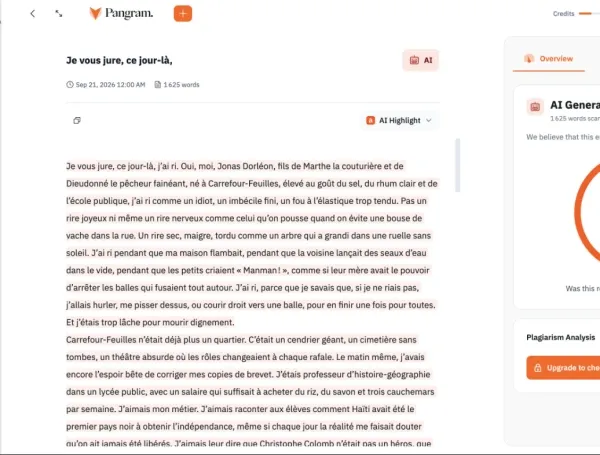Click the copy text icon

pos(77,121)
